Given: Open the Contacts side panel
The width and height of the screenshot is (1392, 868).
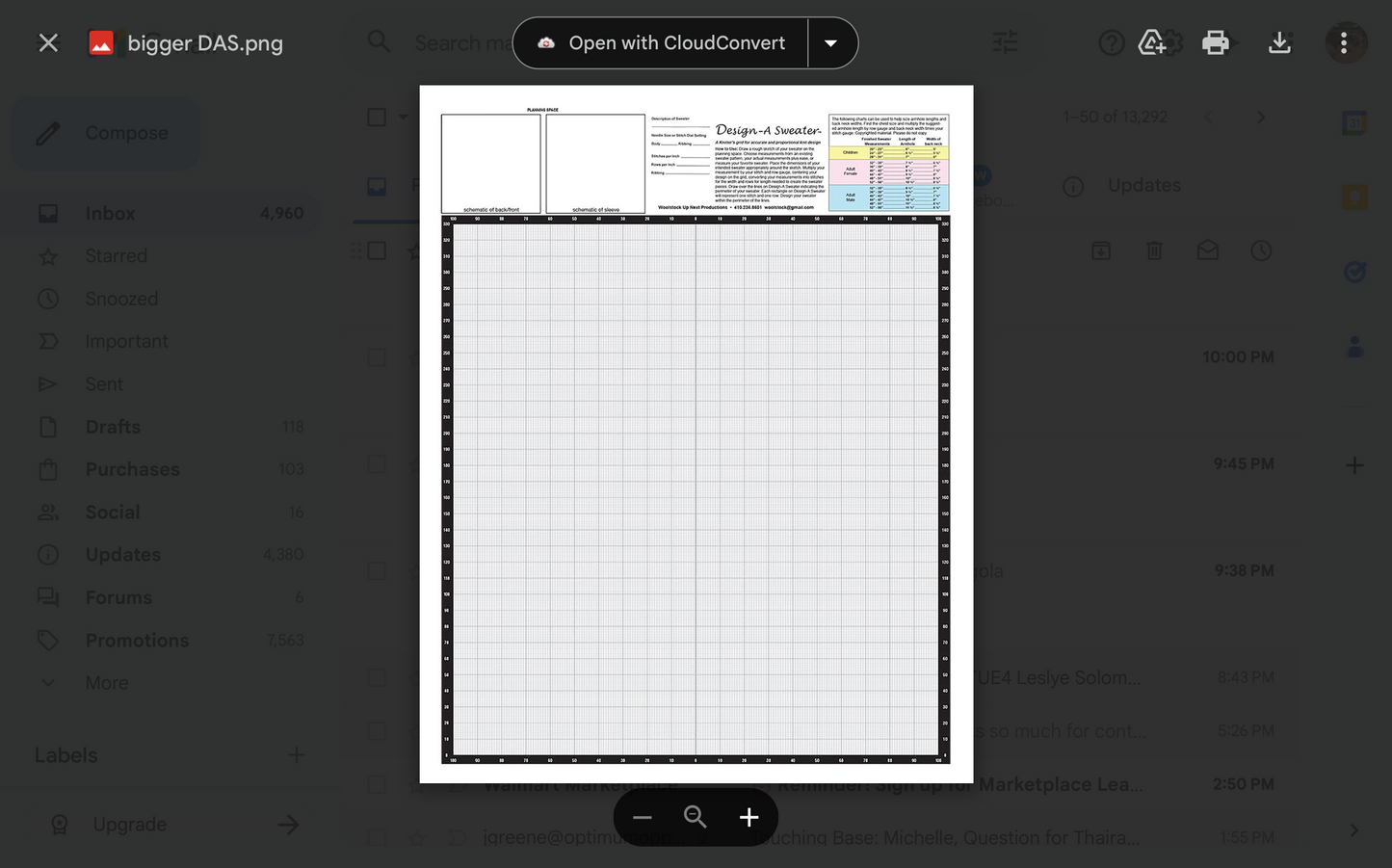Looking at the screenshot, I should 1354,346.
